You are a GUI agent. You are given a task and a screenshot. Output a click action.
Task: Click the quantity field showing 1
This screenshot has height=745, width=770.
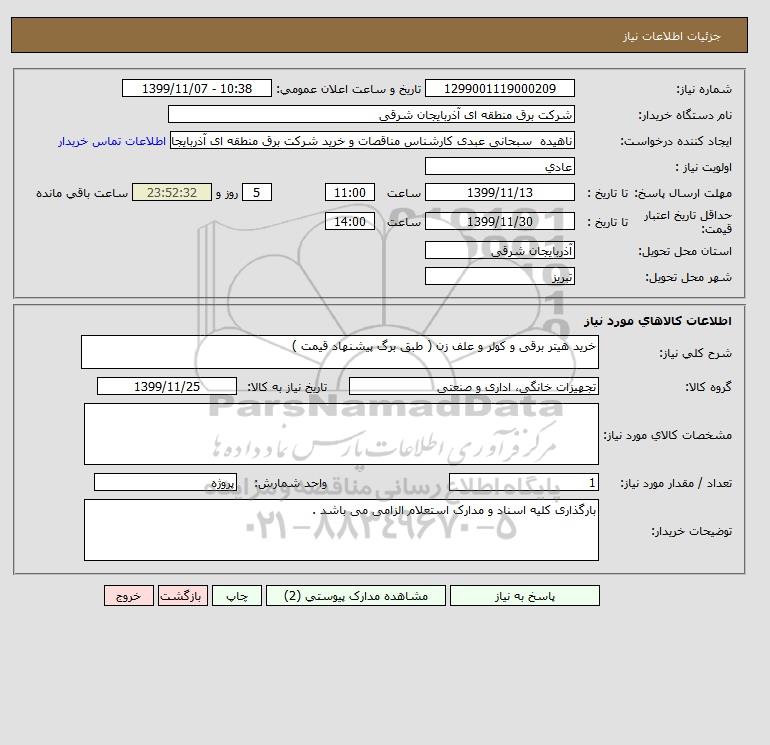523,482
